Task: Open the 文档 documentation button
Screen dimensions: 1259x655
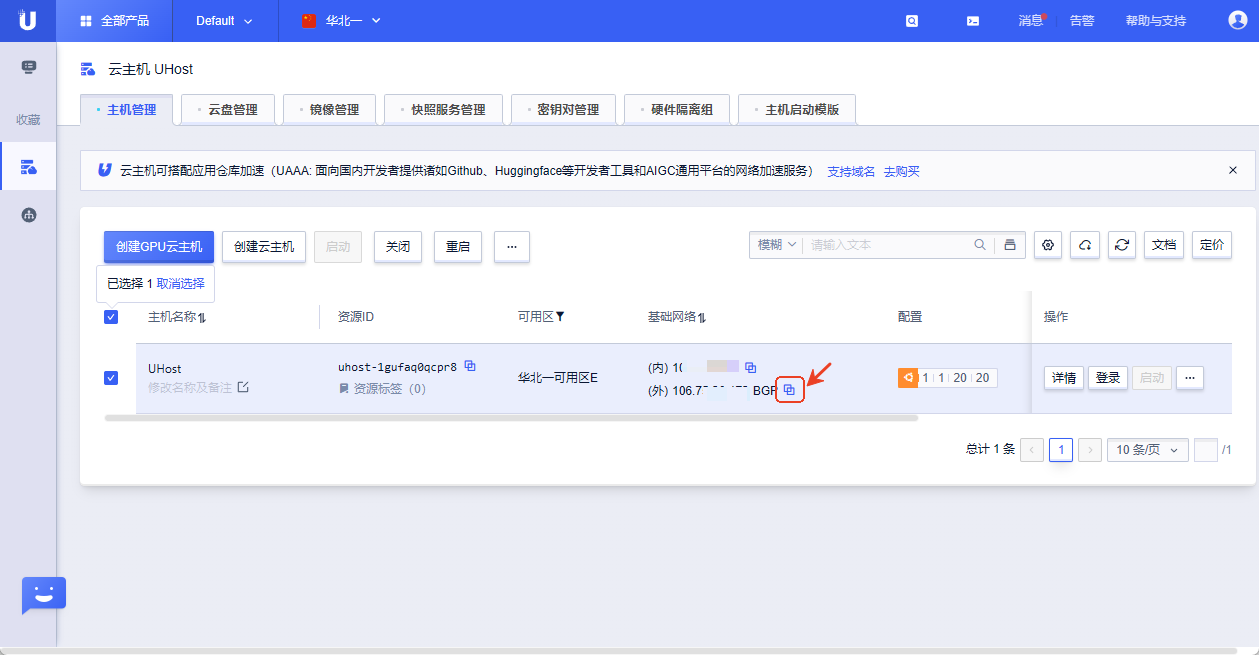Action: coord(1164,245)
